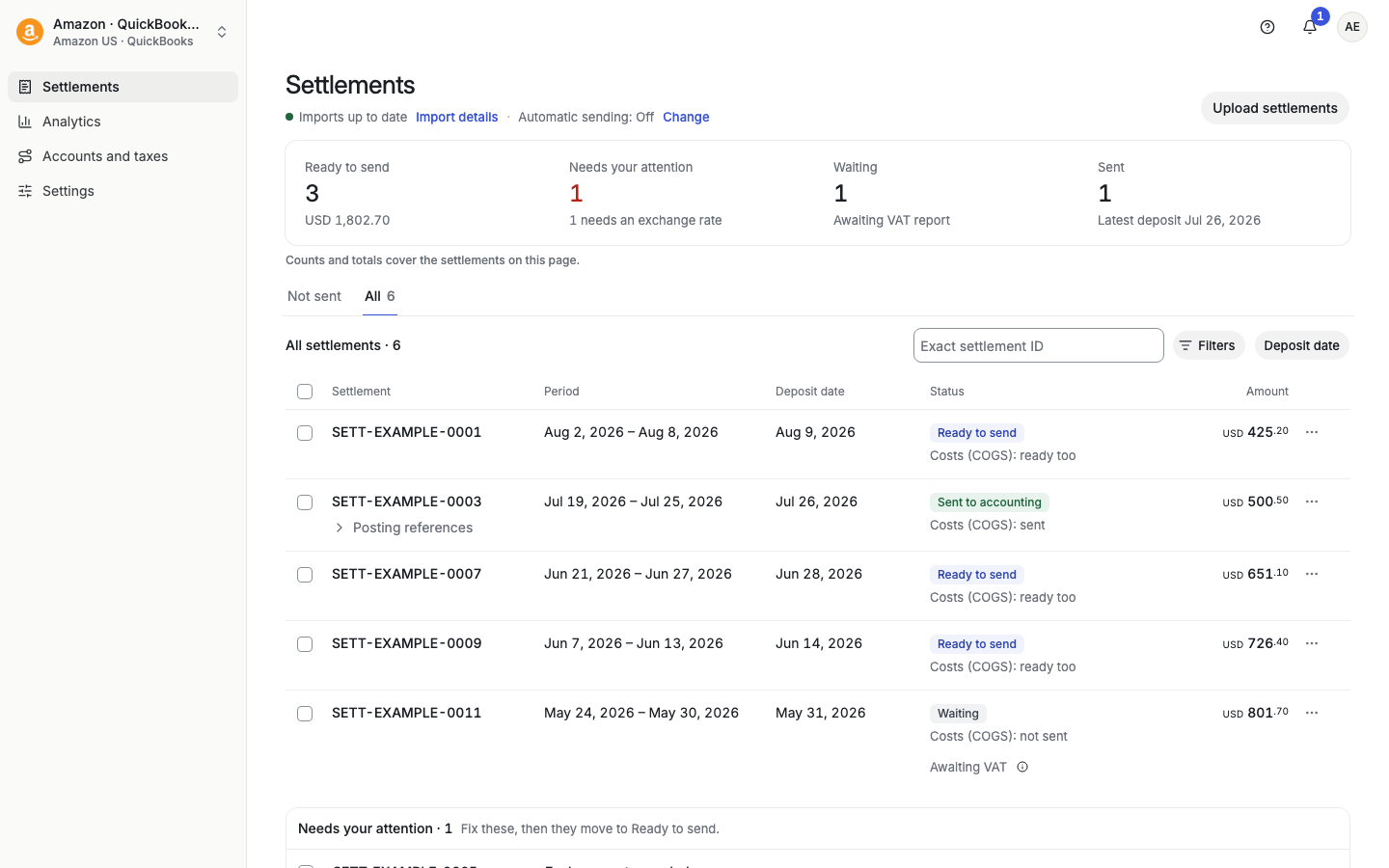Click the Deposit date column header
1389x868 pixels.
coord(810,392)
